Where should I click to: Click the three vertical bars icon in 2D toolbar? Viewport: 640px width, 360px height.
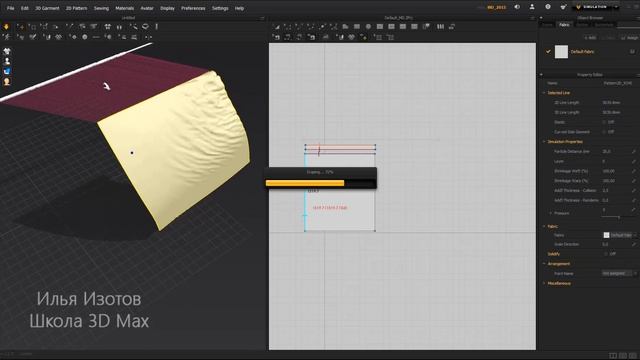point(440,27)
